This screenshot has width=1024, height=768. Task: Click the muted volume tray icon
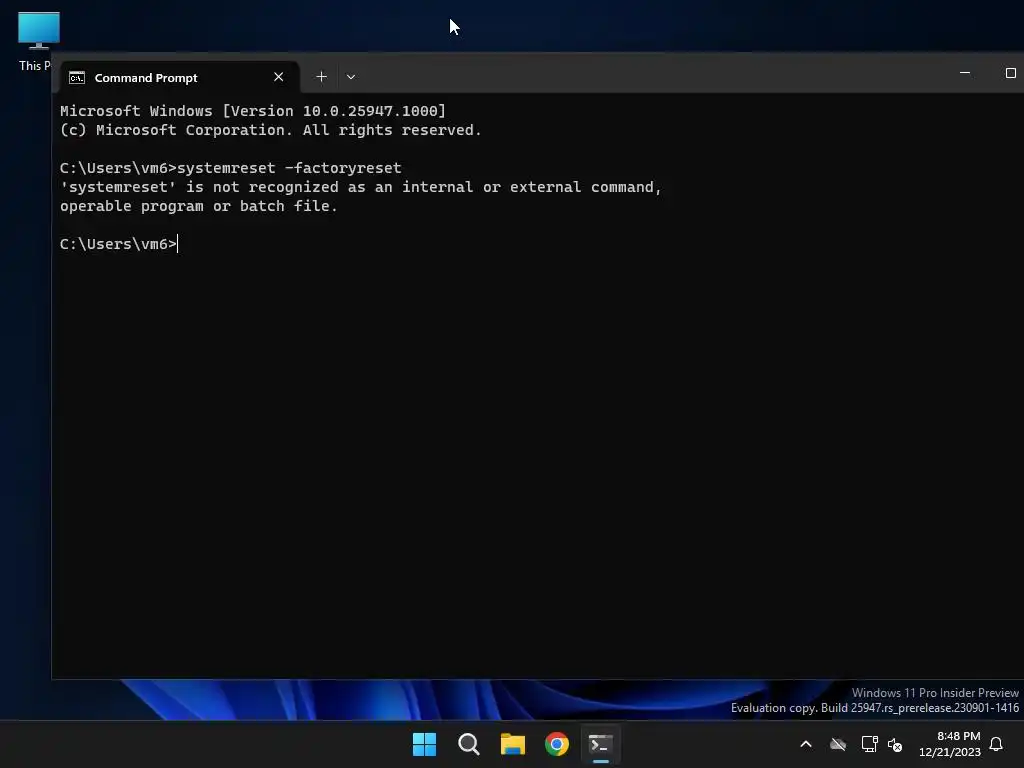click(x=895, y=744)
